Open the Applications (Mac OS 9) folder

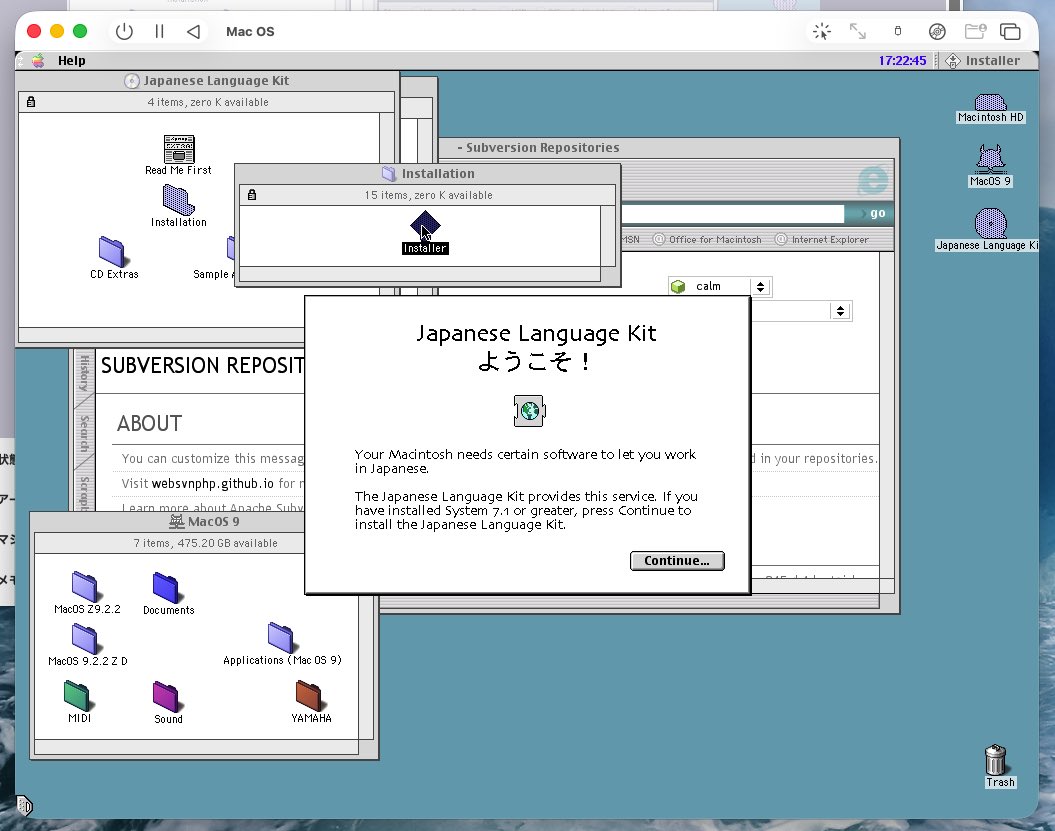[x=282, y=644]
